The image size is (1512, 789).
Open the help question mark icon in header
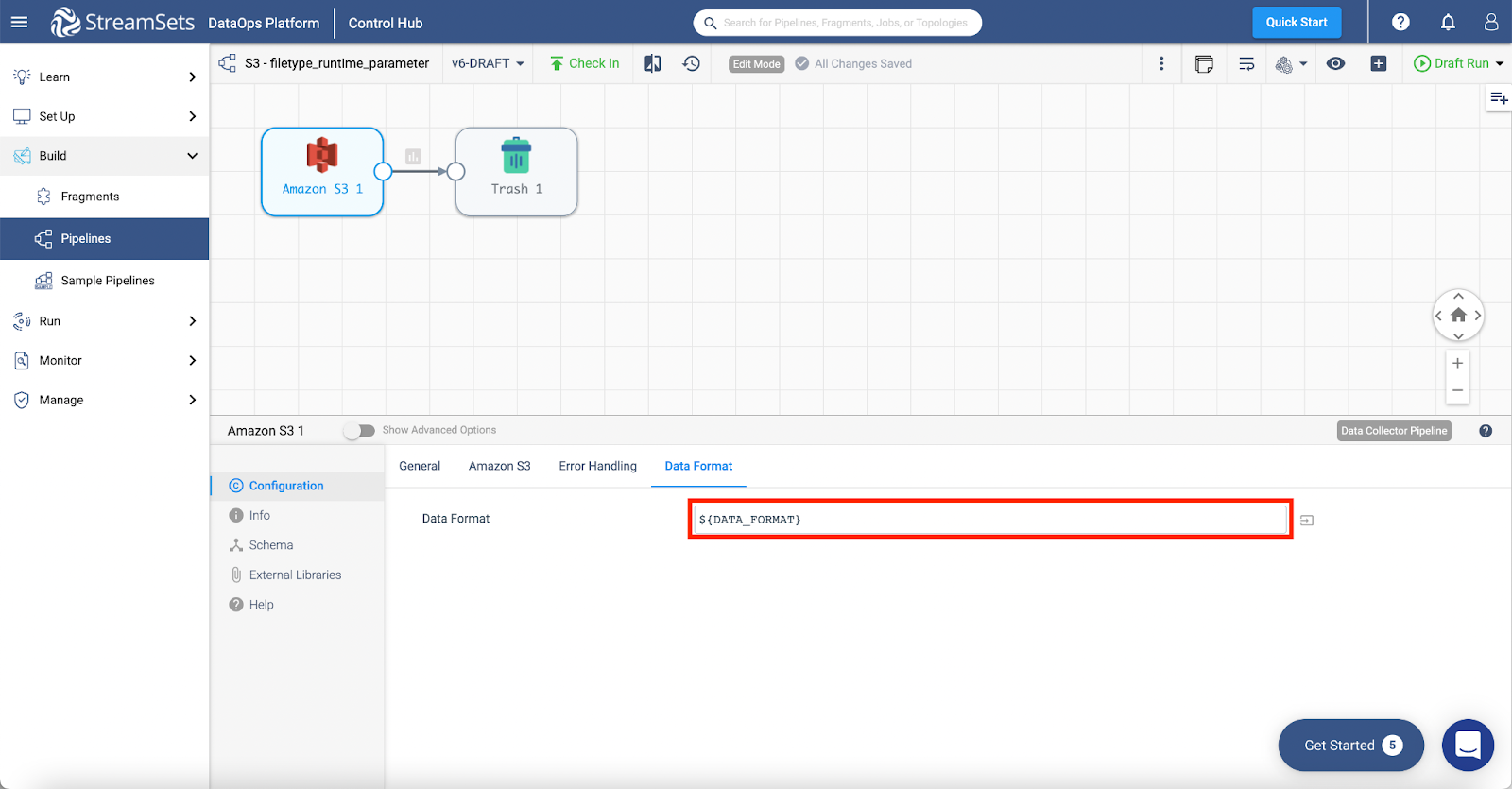(1400, 22)
